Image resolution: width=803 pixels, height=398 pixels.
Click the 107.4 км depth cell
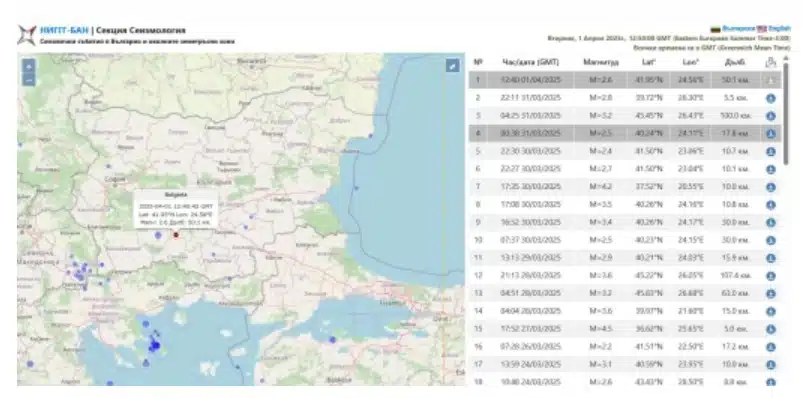point(736,276)
